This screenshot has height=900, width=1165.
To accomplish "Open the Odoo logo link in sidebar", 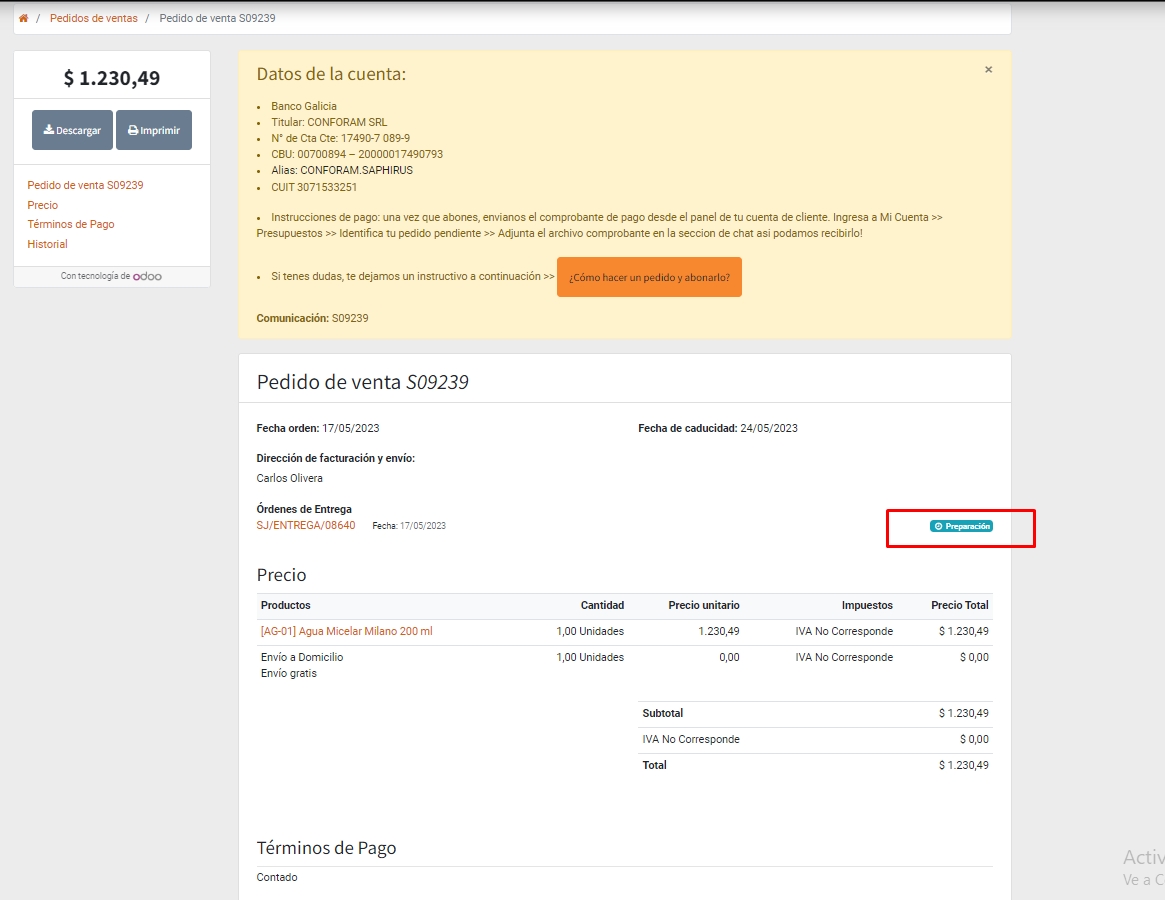I will [147, 276].
